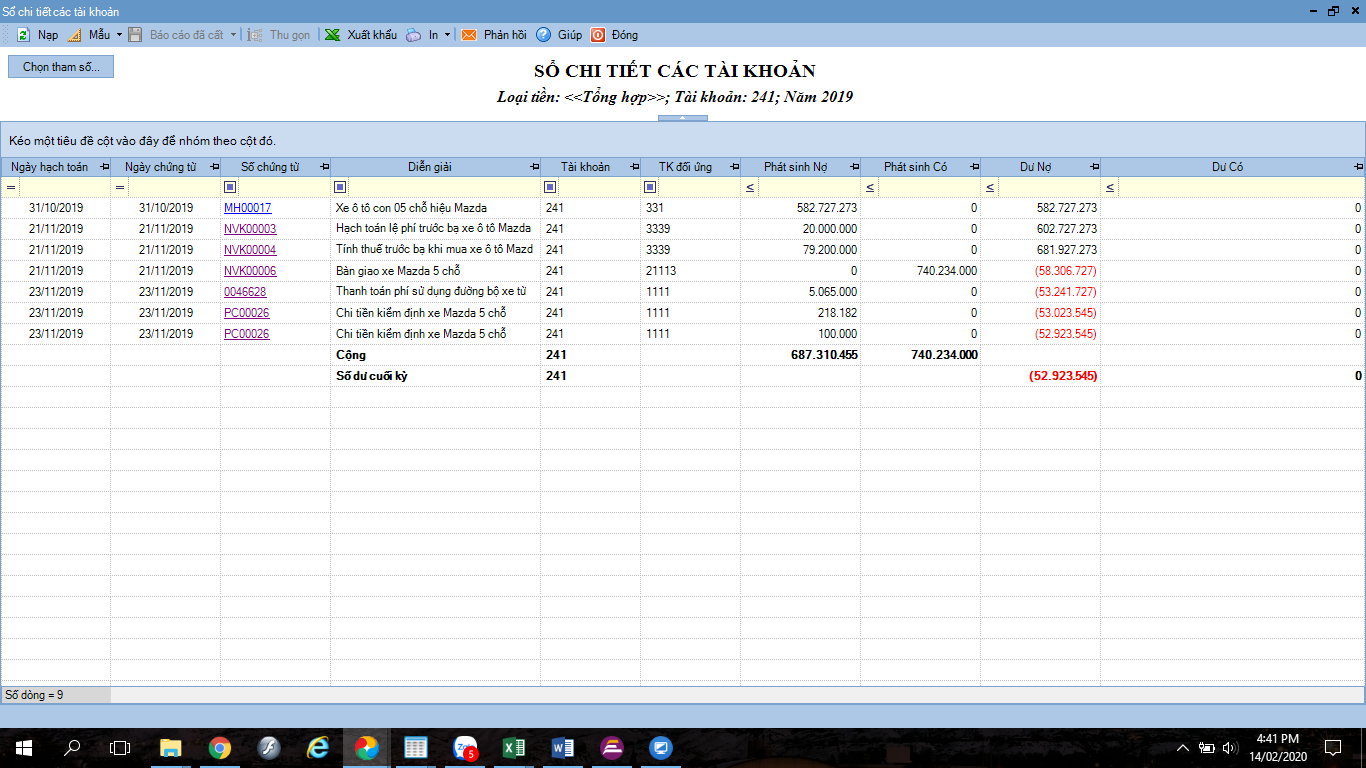Pin the Diễn giải column header
This screenshot has height=768, width=1366.
click(534, 167)
